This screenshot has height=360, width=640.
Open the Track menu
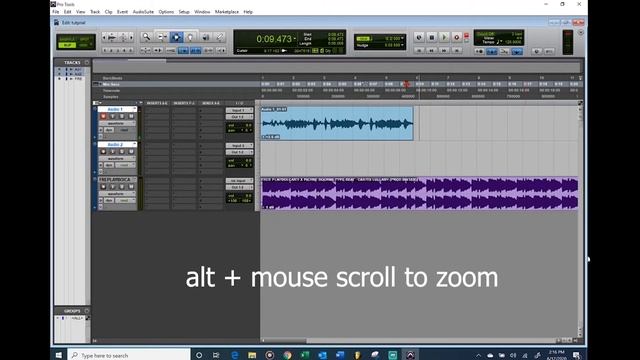(x=95, y=12)
